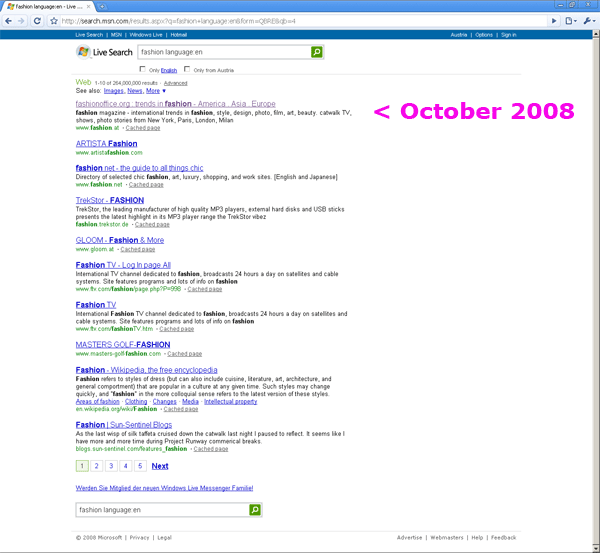
Task: Select the 'fashion language:en' browser tab
Action: 49,7
